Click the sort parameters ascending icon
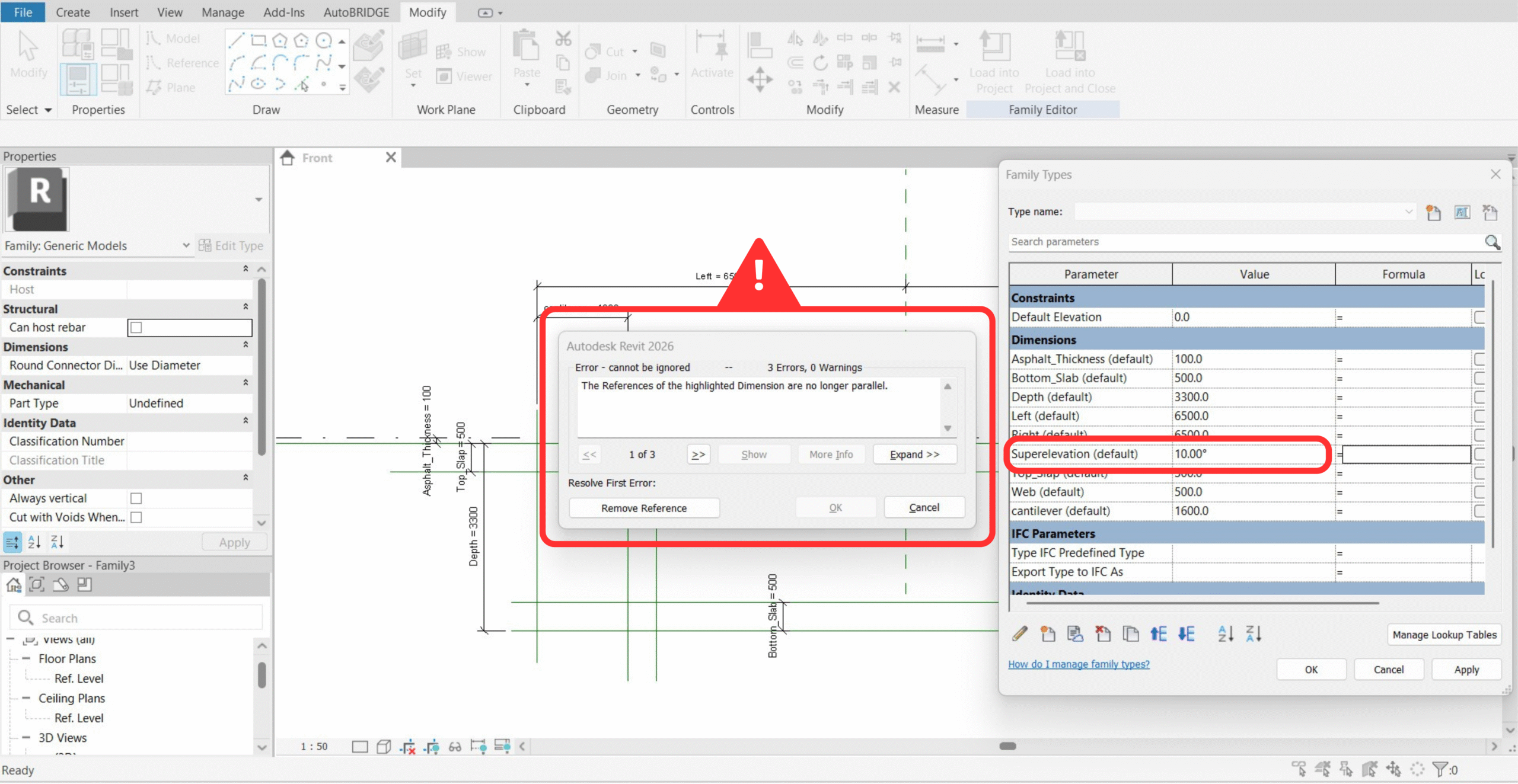Image resolution: width=1518 pixels, height=784 pixels. pos(1225,633)
